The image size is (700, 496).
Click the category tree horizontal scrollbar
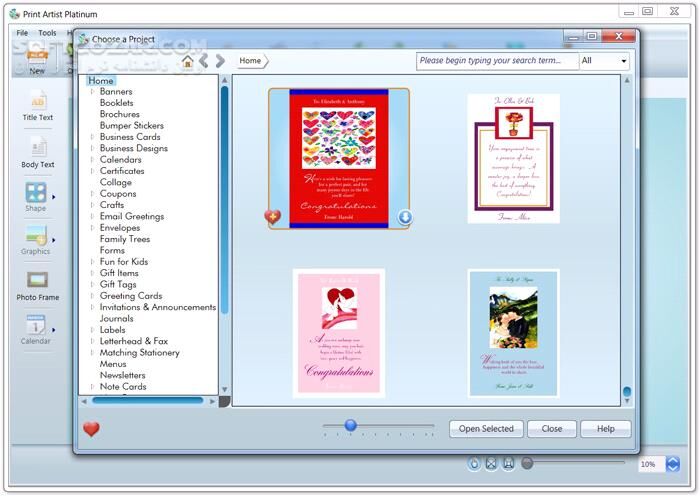point(148,401)
